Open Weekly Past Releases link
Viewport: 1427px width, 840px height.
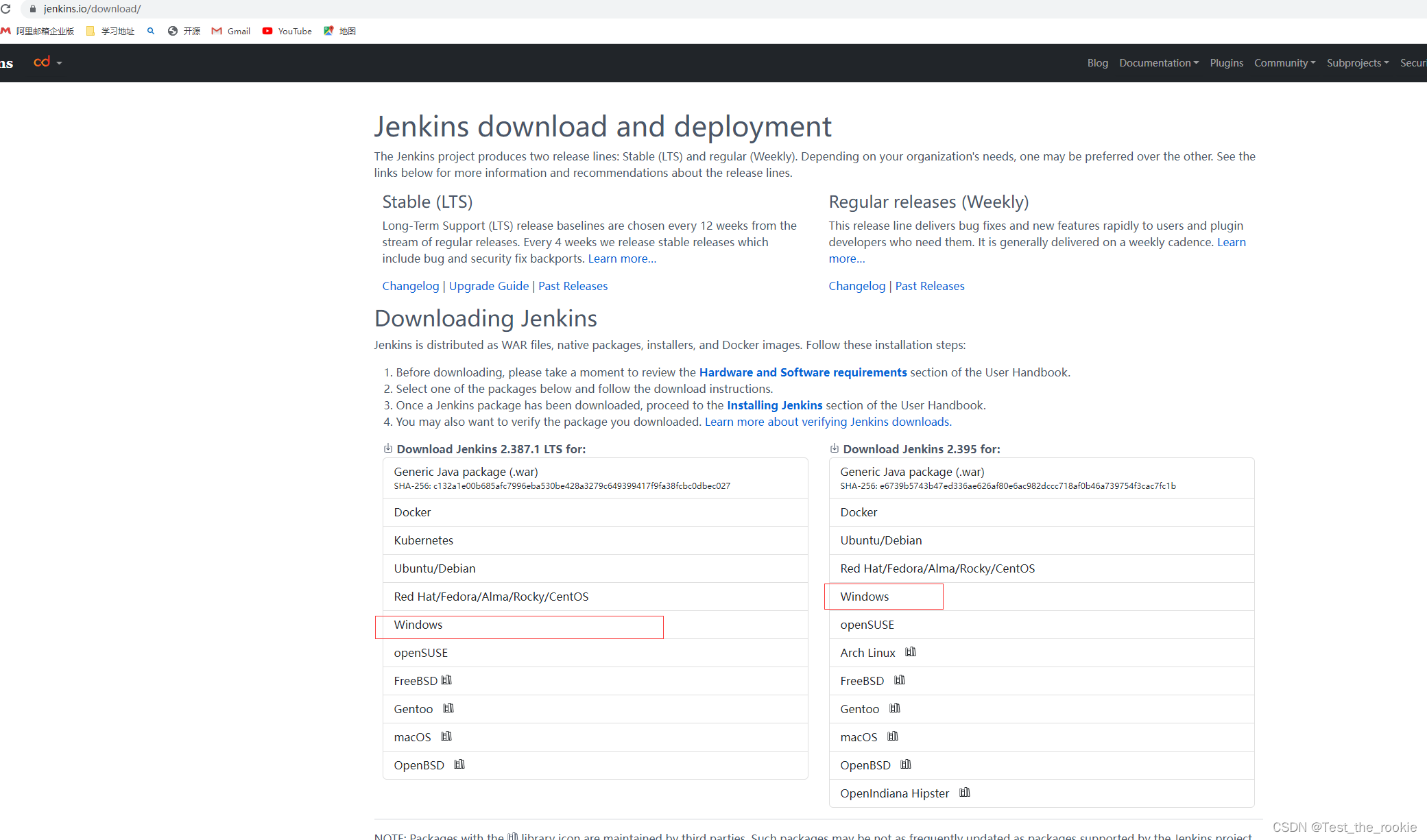pos(930,286)
